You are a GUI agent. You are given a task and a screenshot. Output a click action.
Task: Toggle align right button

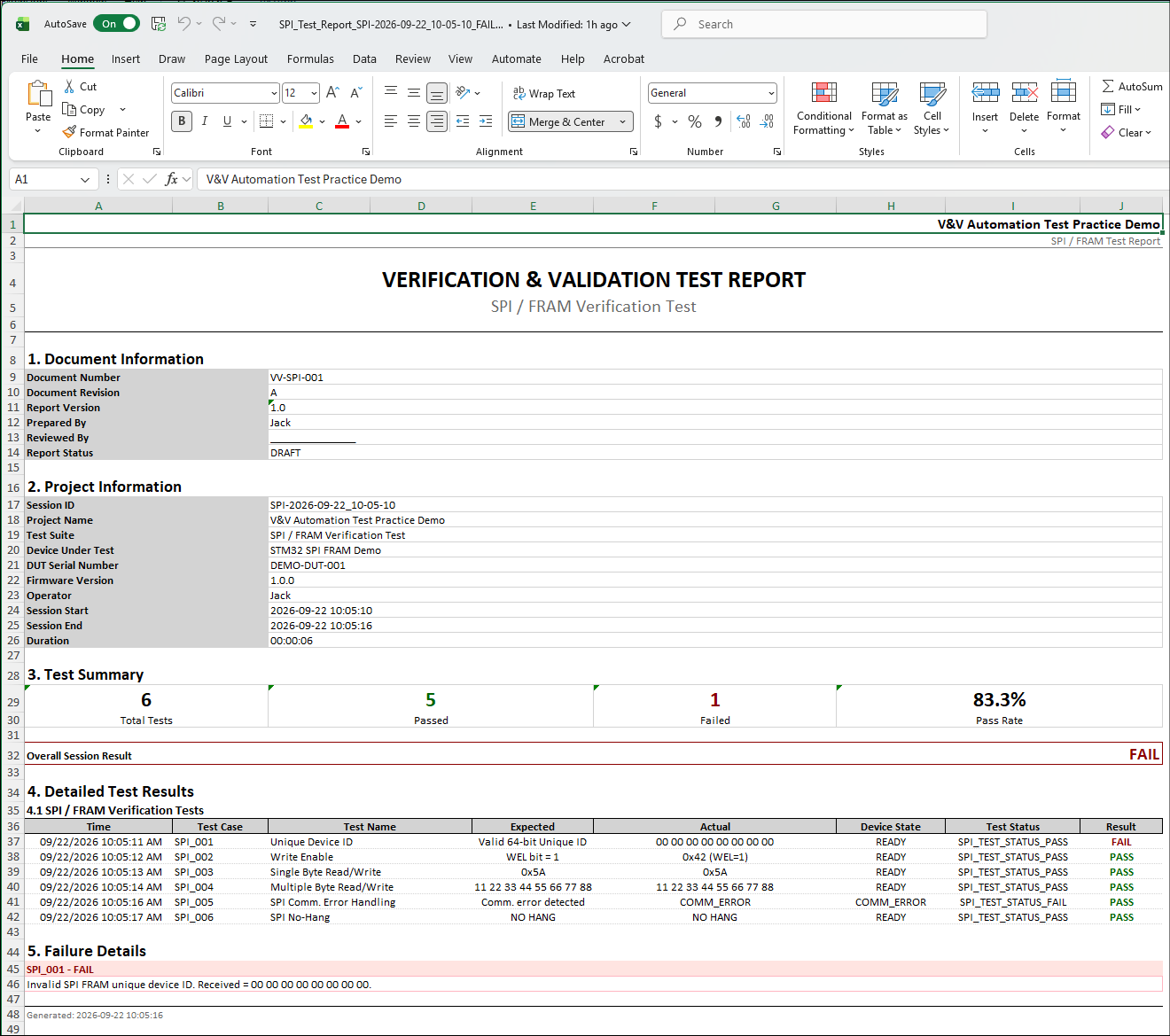(437, 121)
